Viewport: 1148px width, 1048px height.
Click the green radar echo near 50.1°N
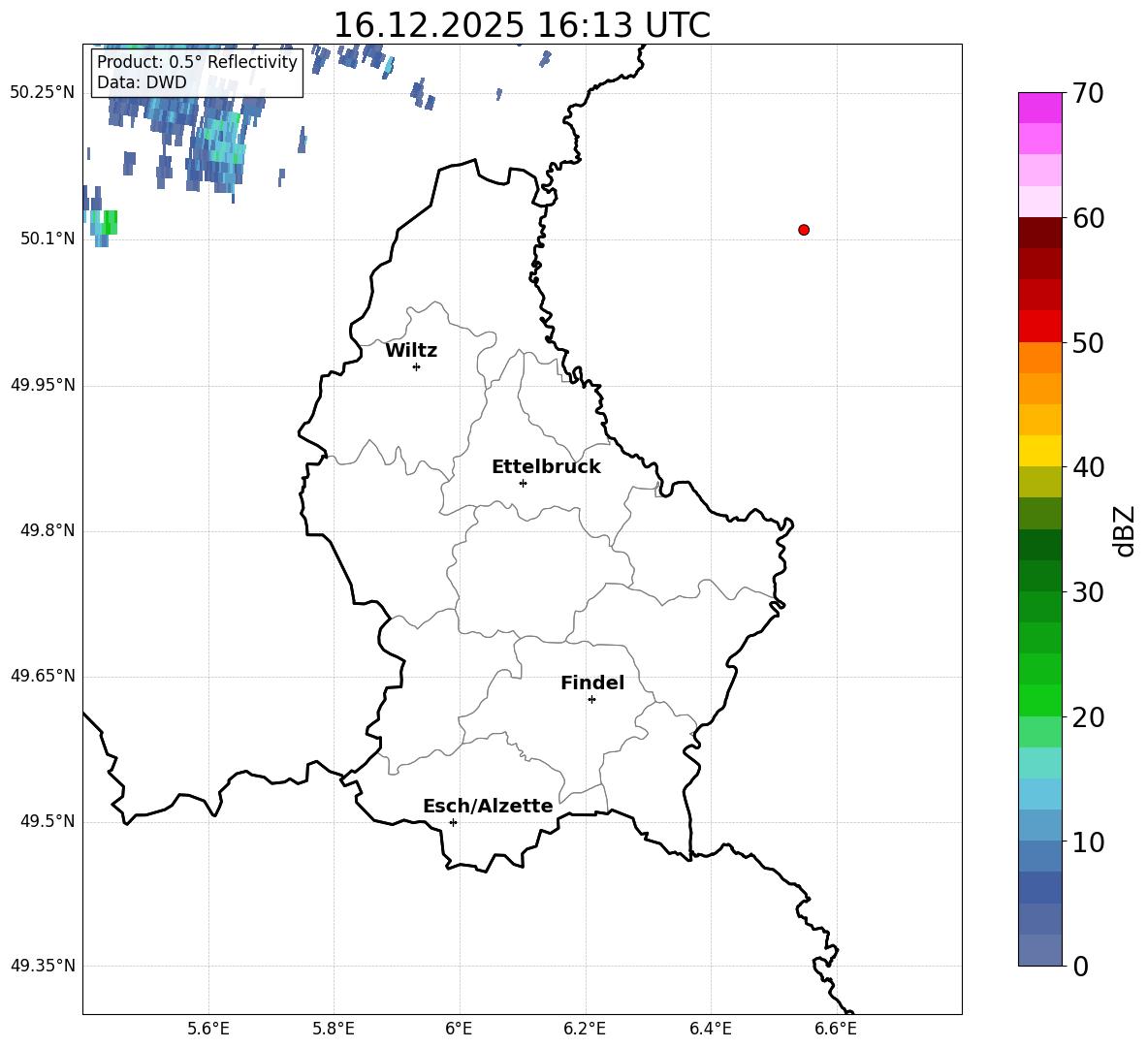pos(110,222)
